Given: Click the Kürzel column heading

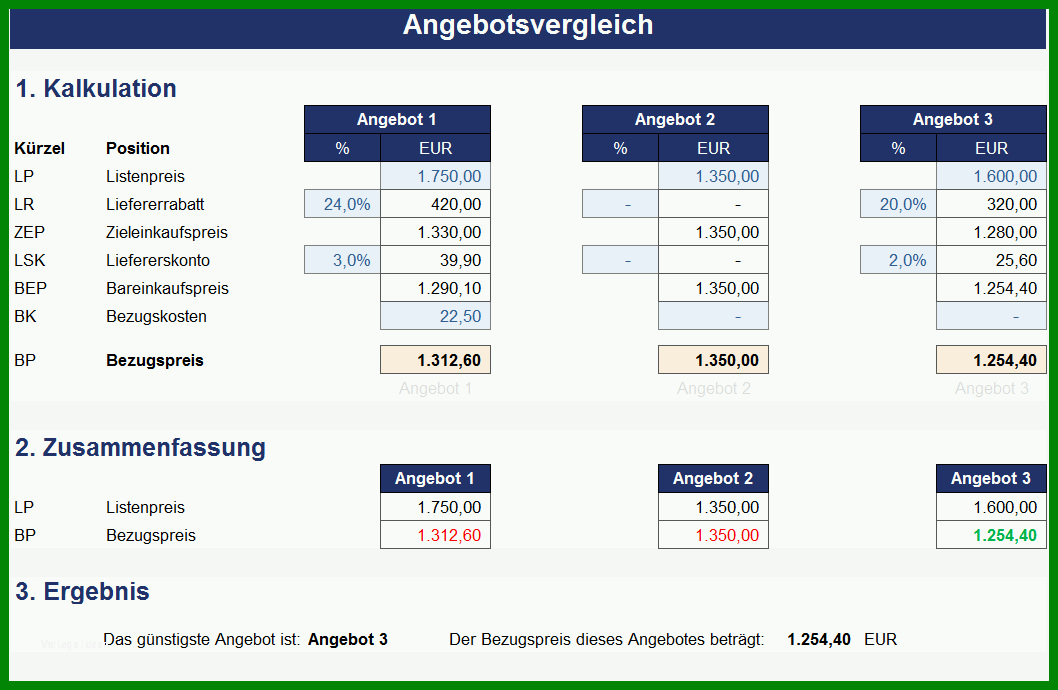Looking at the screenshot, I should click(x=39, y=148).
